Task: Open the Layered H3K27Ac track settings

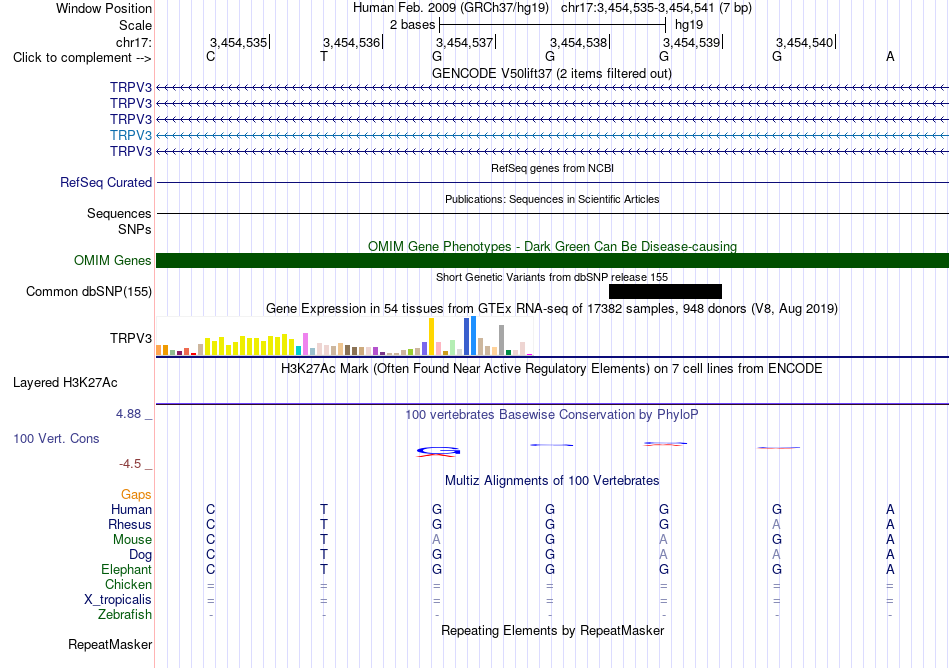Action: 65,383
